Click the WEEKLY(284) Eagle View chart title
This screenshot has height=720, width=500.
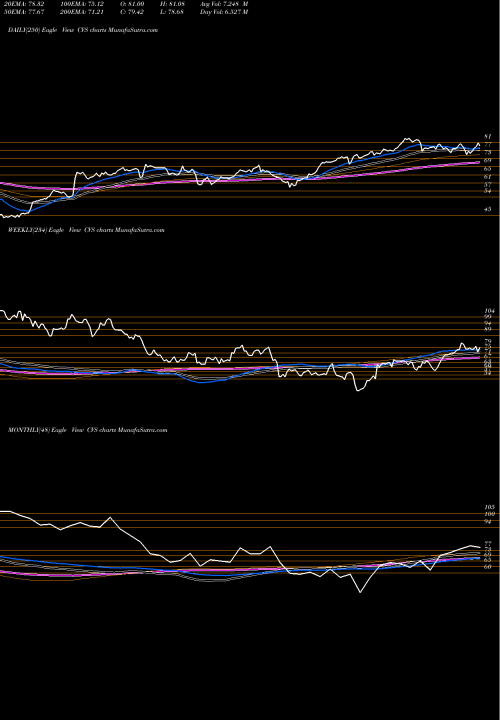[x=86, y=230]
